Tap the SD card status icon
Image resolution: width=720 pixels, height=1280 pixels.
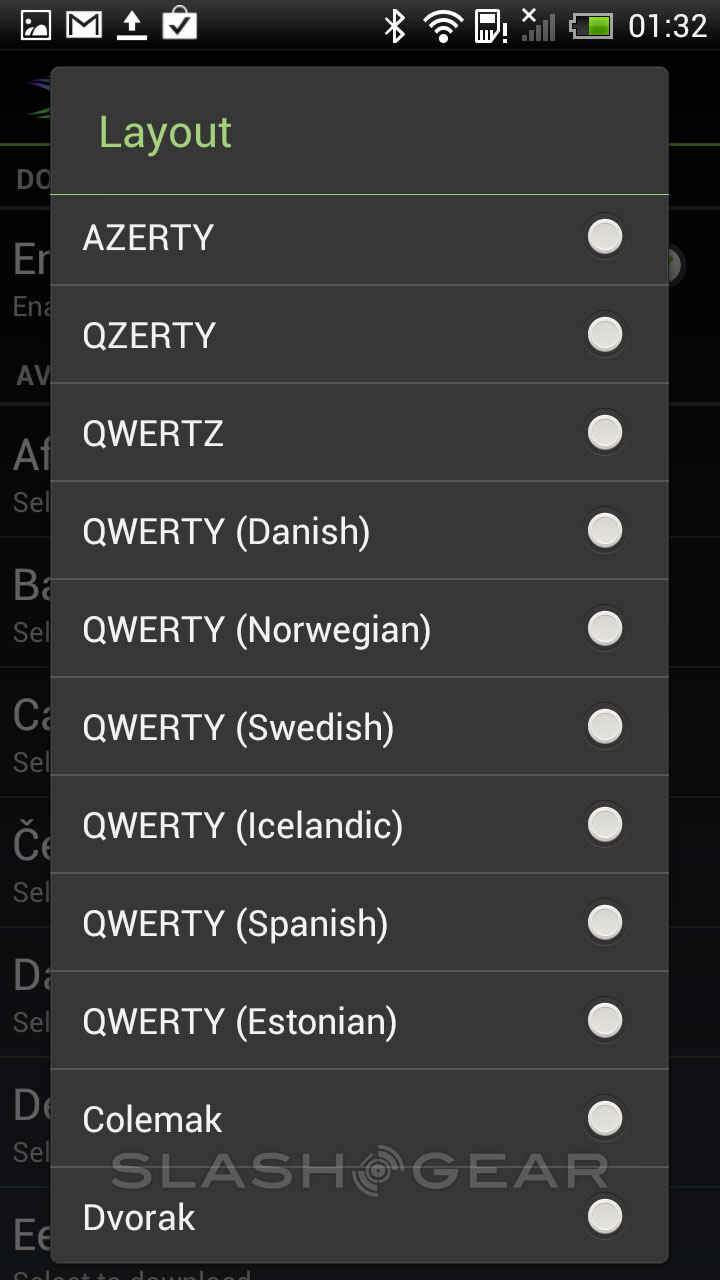click(x=489, y=26)
